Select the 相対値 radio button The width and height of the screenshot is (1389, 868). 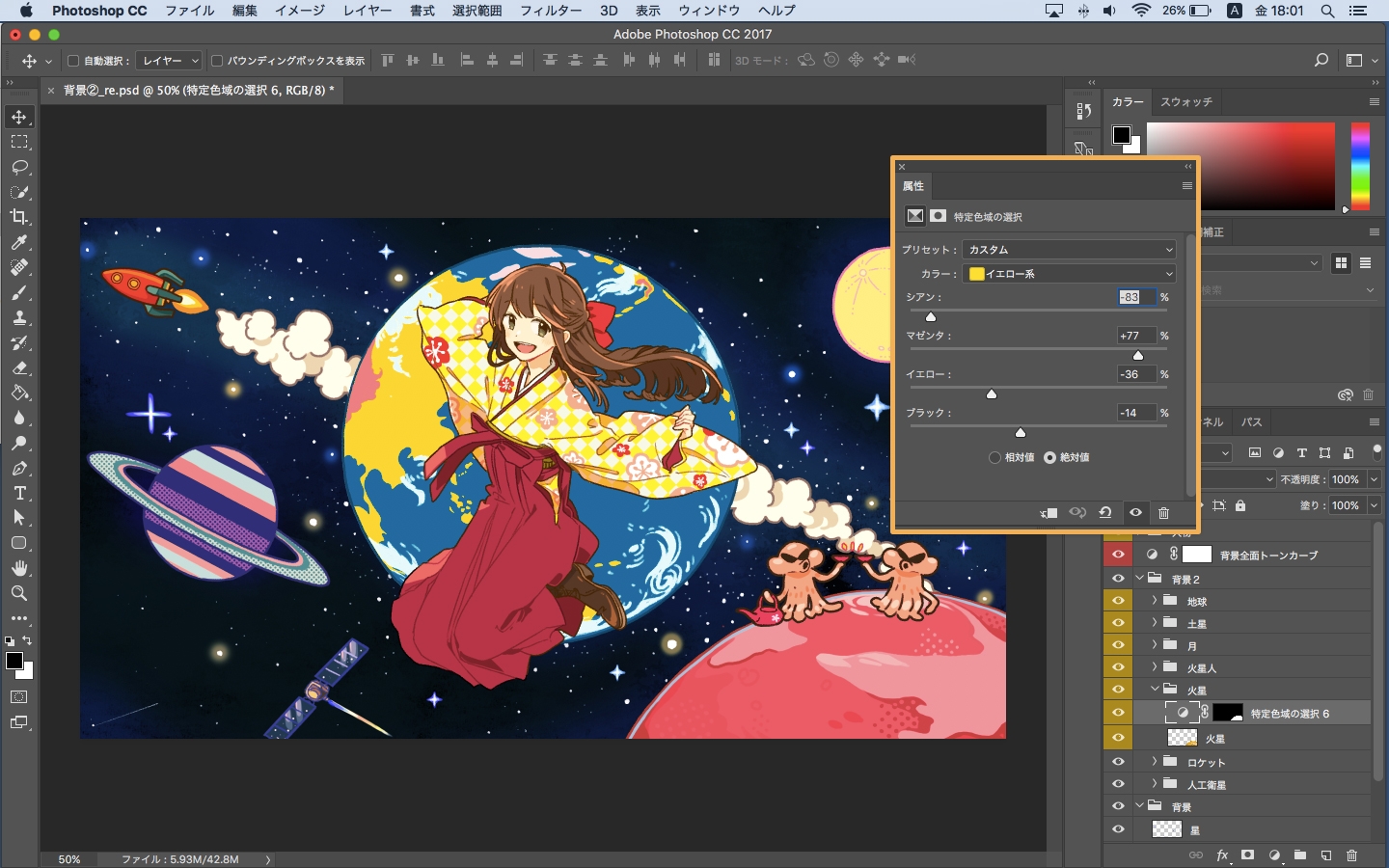(x=994, y=457)
